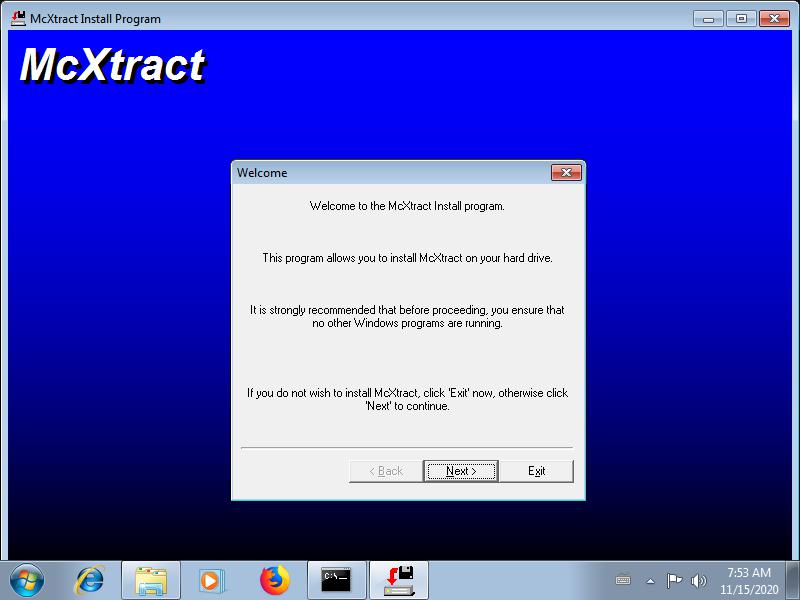Launch Internet Explorer from the taskbar
800x600 pixels.
90,581
